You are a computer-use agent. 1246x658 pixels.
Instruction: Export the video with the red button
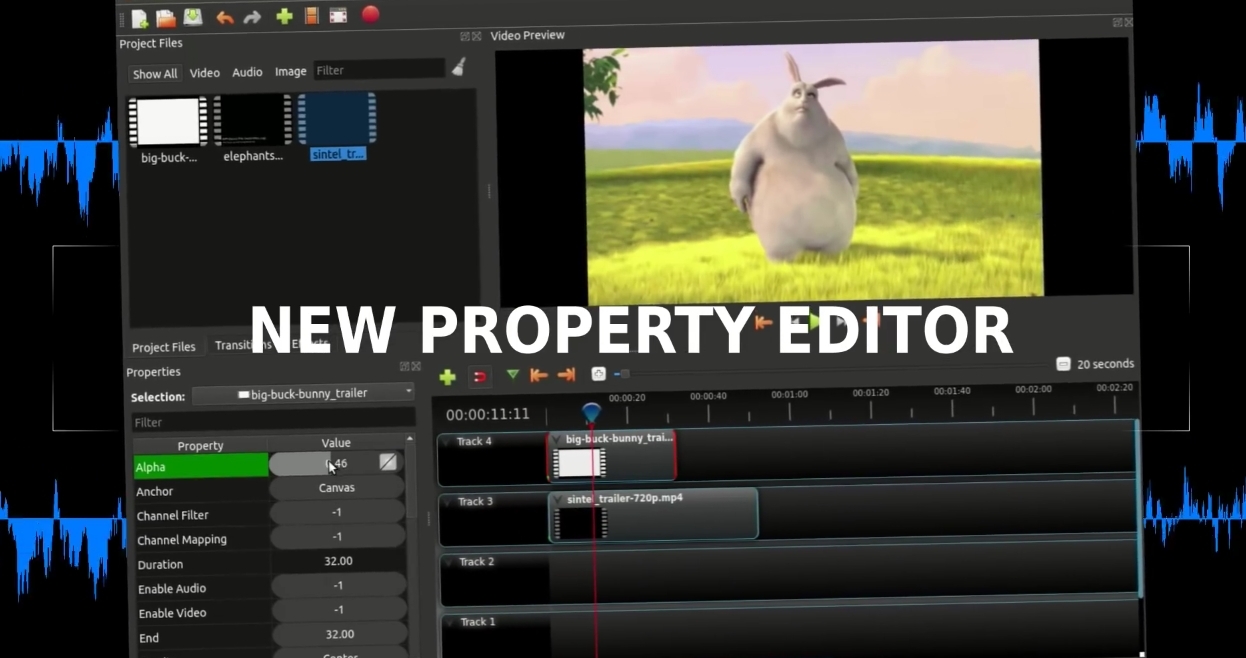(x=369, y=16)
